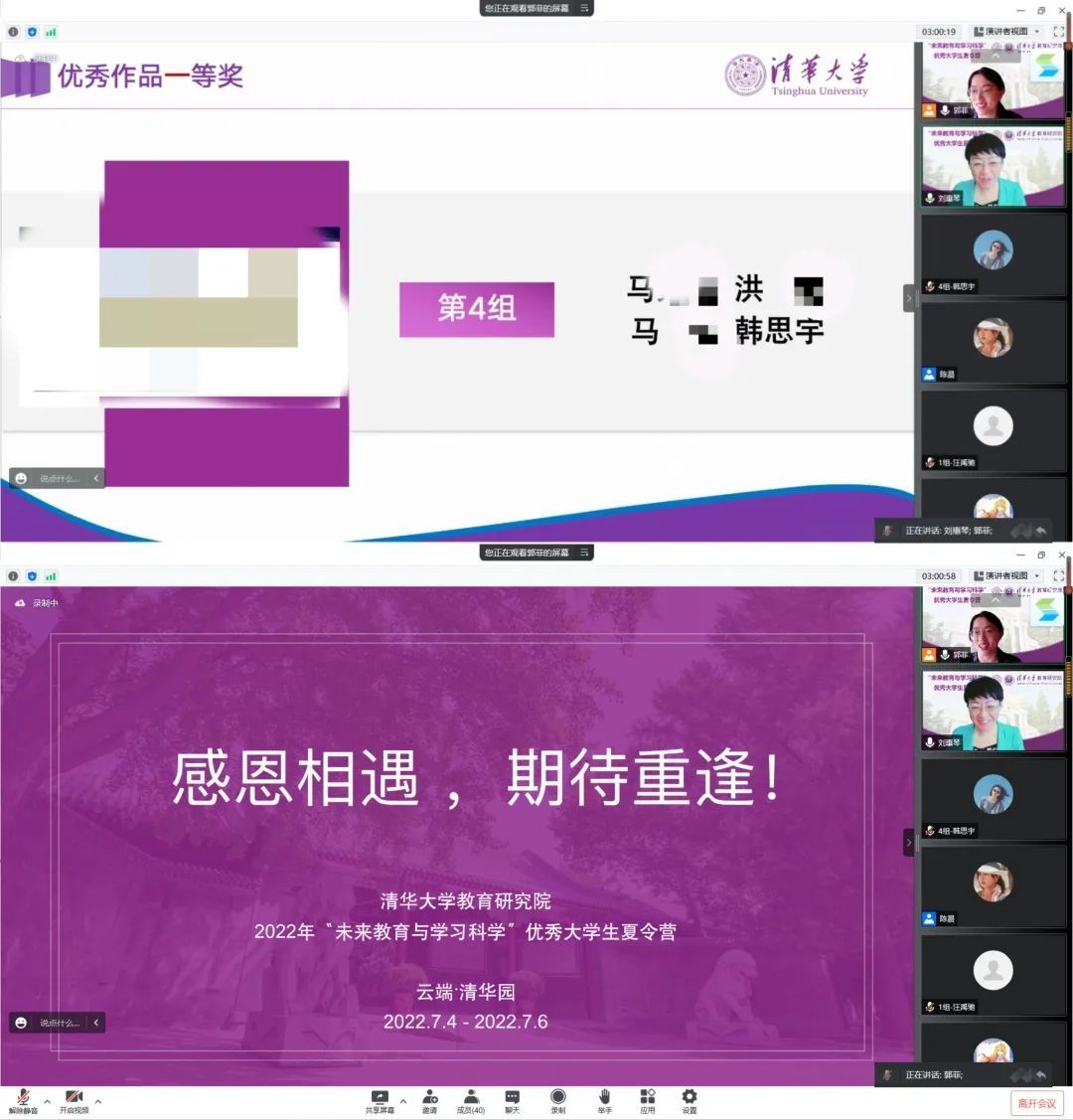Collapse participant sidebar arrow in the lower window
This screenshot has width=1073, height=1120.
(x=908, y=843)
